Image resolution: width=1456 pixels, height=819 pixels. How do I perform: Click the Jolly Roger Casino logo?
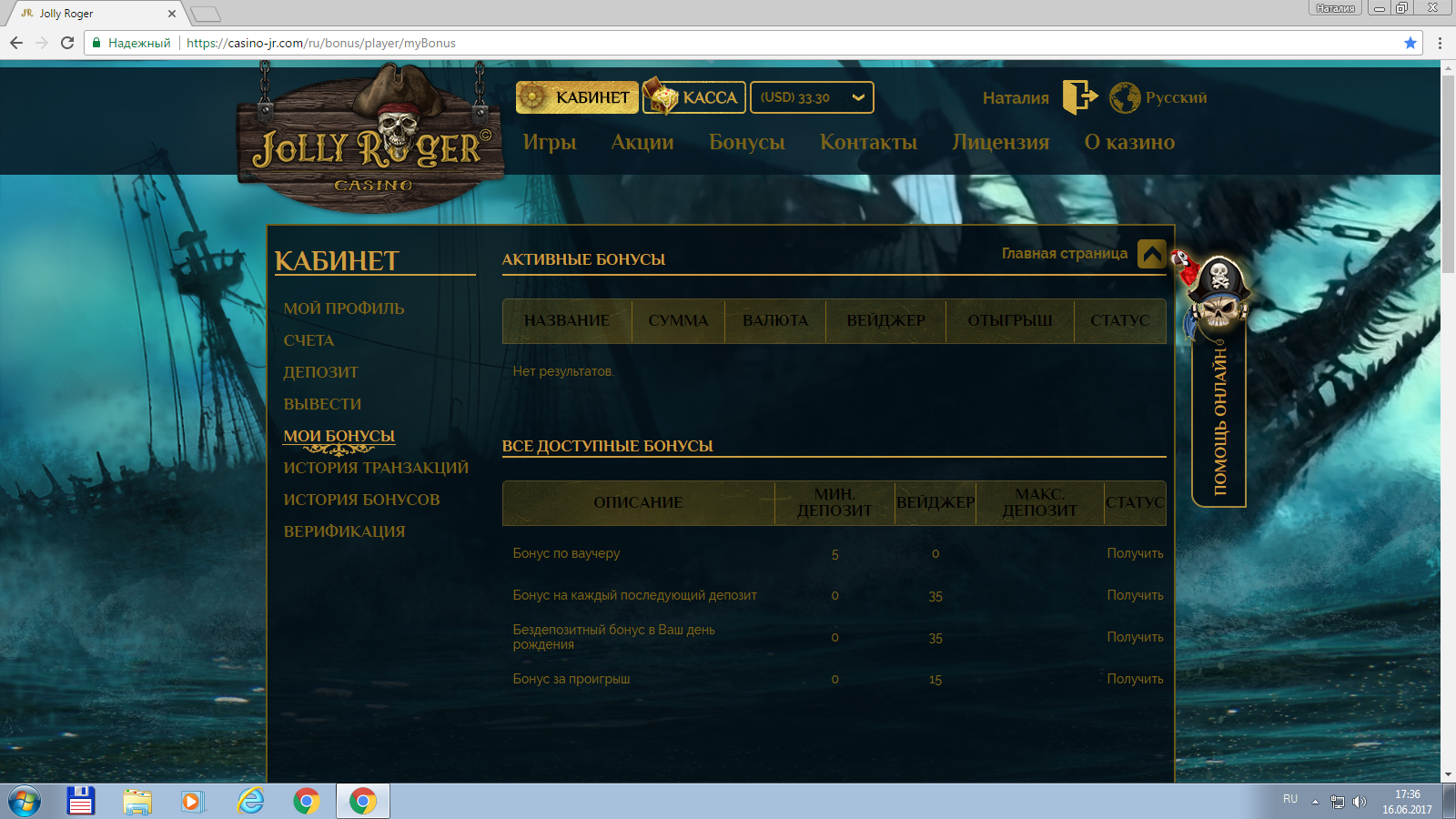(x=370, y=136)
